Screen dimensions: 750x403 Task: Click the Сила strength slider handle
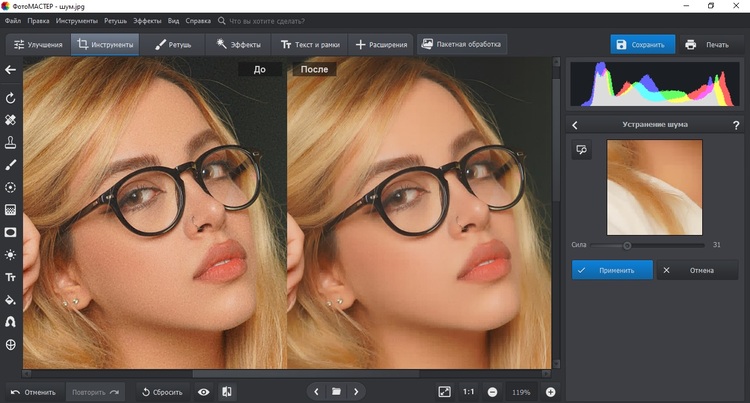pos(627,244)
